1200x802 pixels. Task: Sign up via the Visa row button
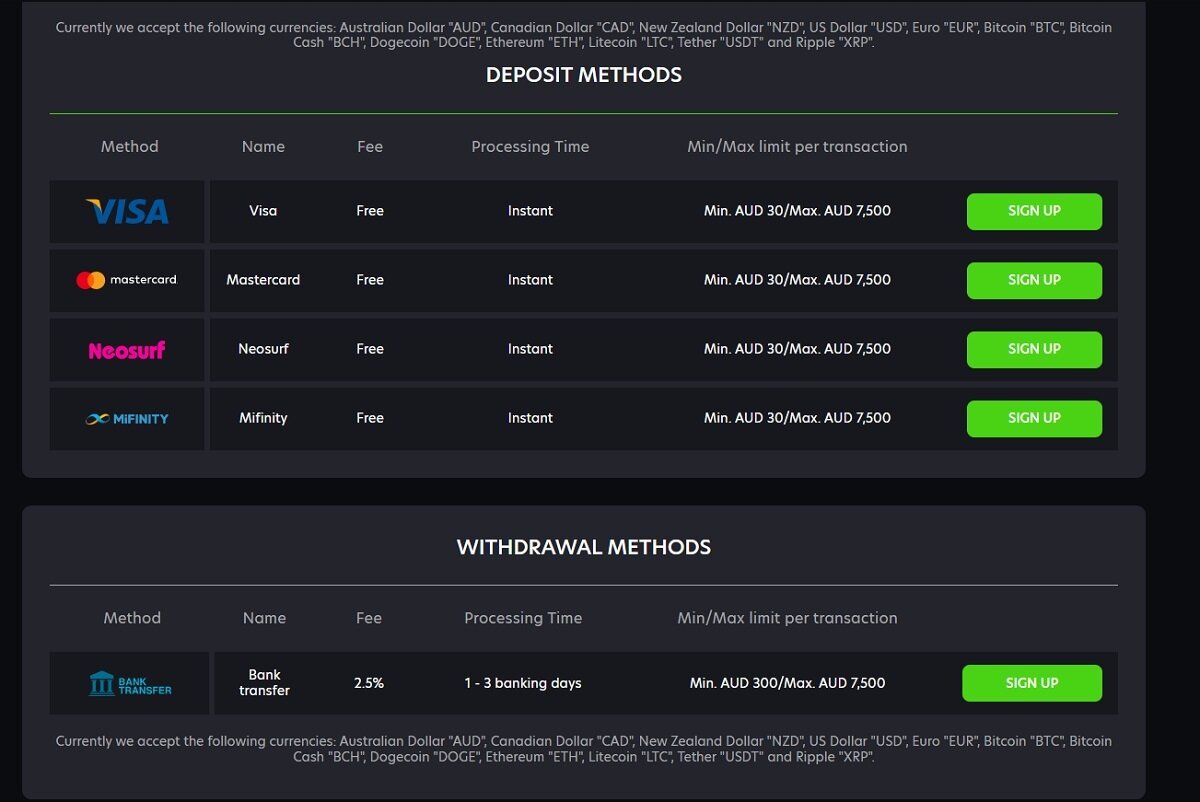pos(1034,211)
